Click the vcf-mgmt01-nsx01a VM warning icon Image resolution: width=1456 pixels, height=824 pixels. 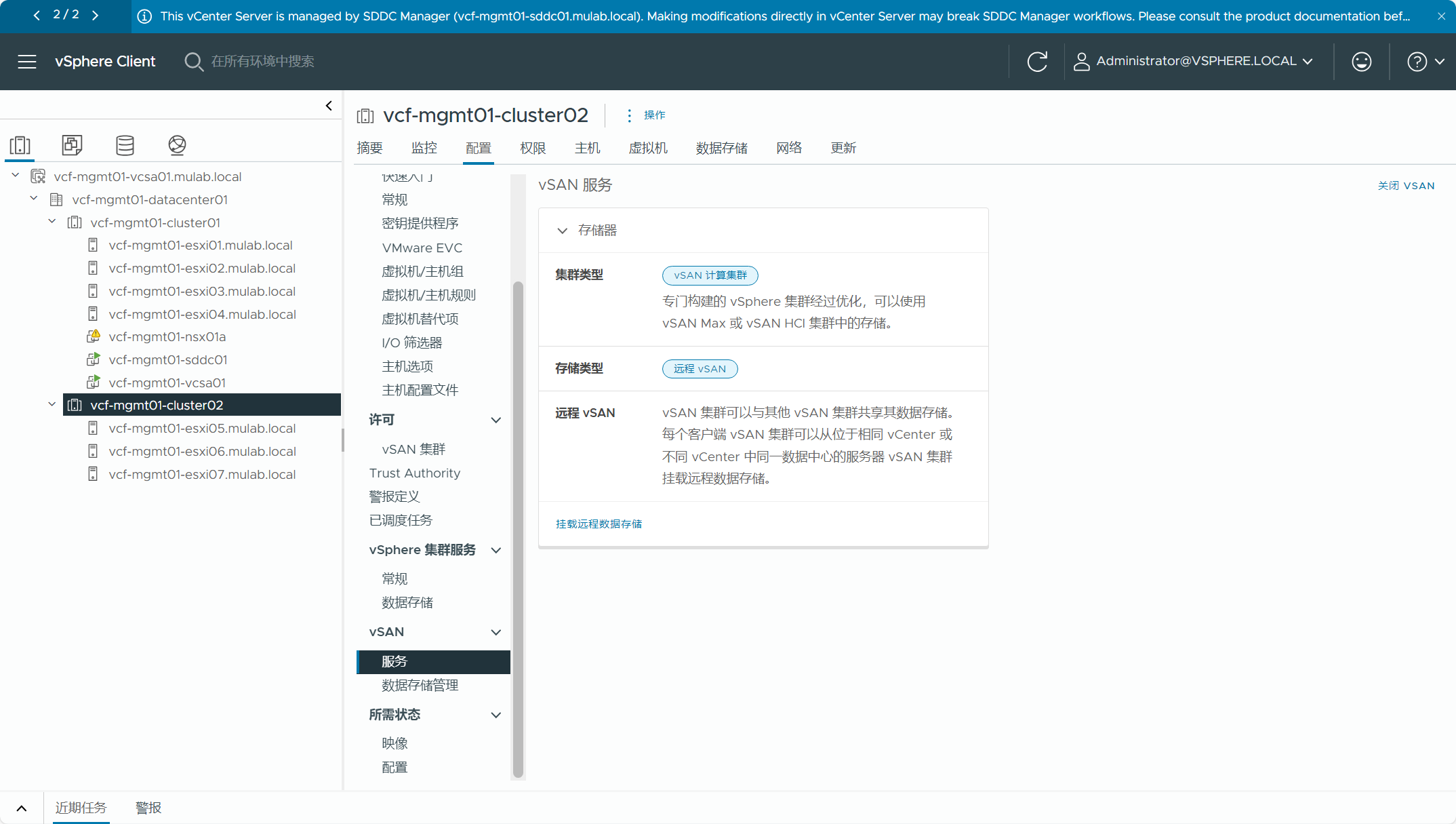94,336
